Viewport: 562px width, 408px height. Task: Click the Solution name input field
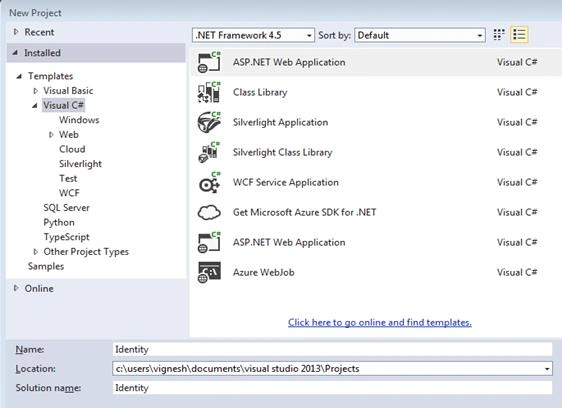click(332, 388)
